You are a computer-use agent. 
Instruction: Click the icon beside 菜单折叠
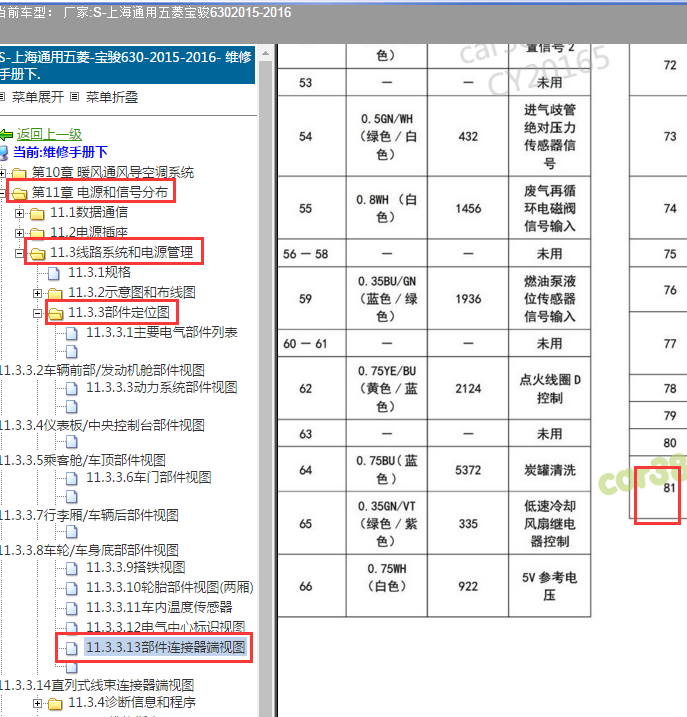click(75, 96)
